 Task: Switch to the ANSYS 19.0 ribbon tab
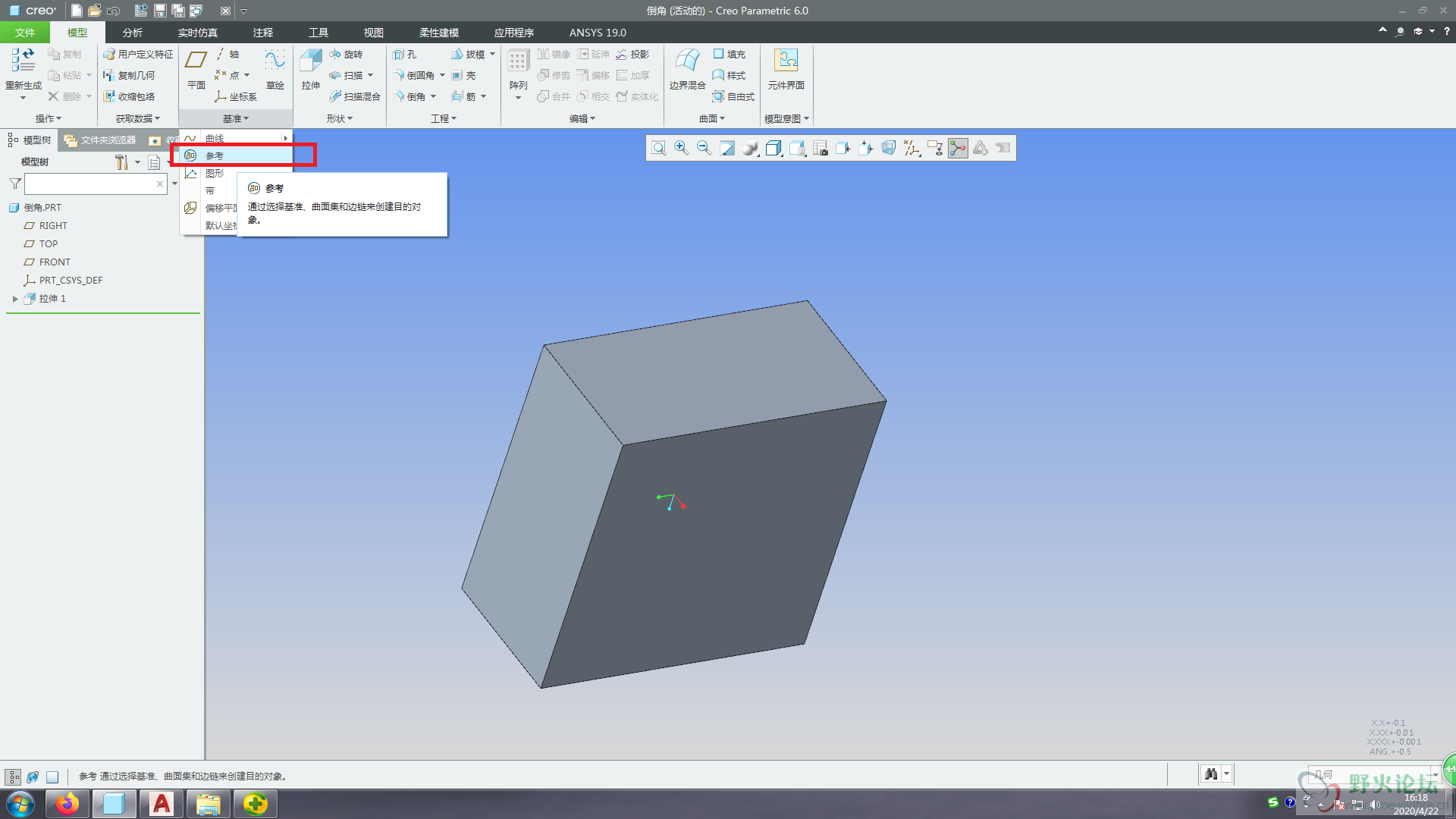point(598,33)
